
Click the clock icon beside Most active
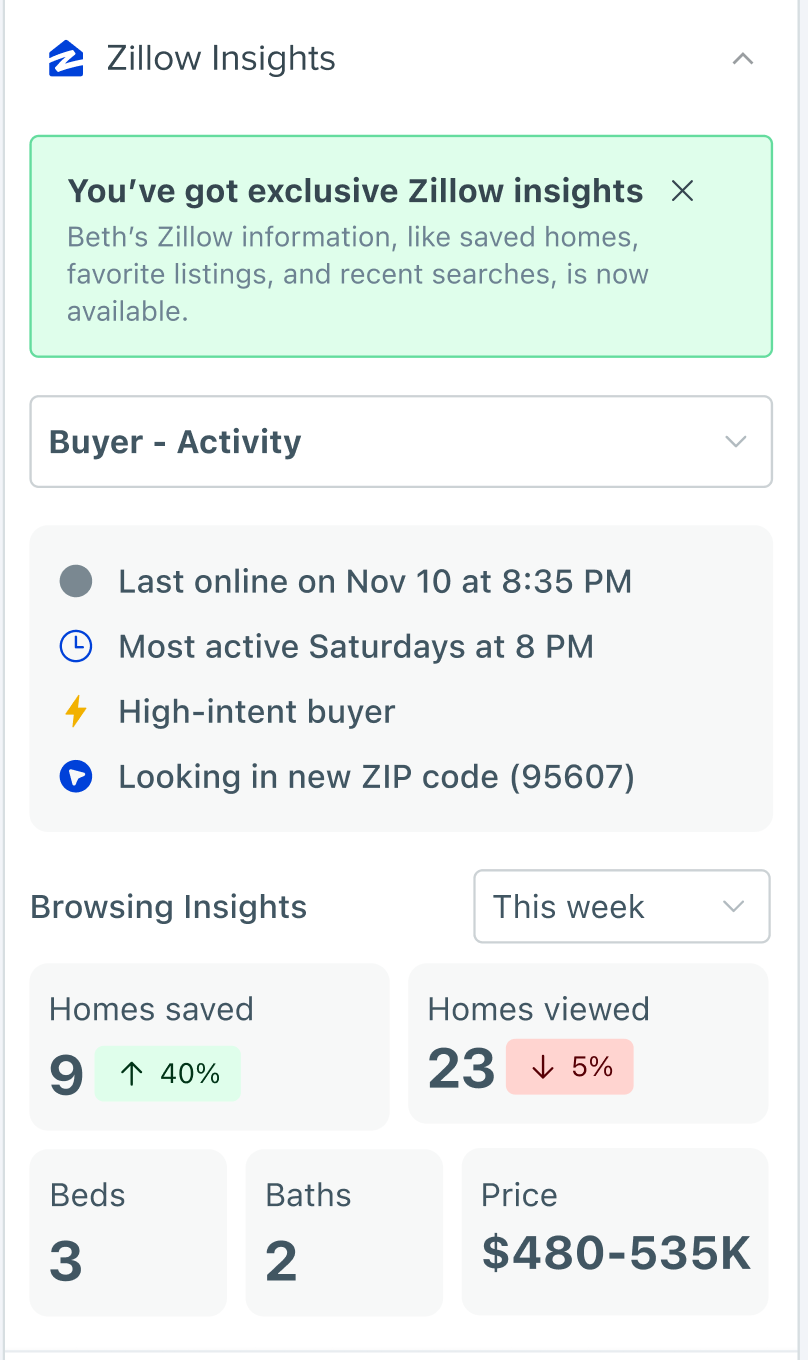coord(76,647)
